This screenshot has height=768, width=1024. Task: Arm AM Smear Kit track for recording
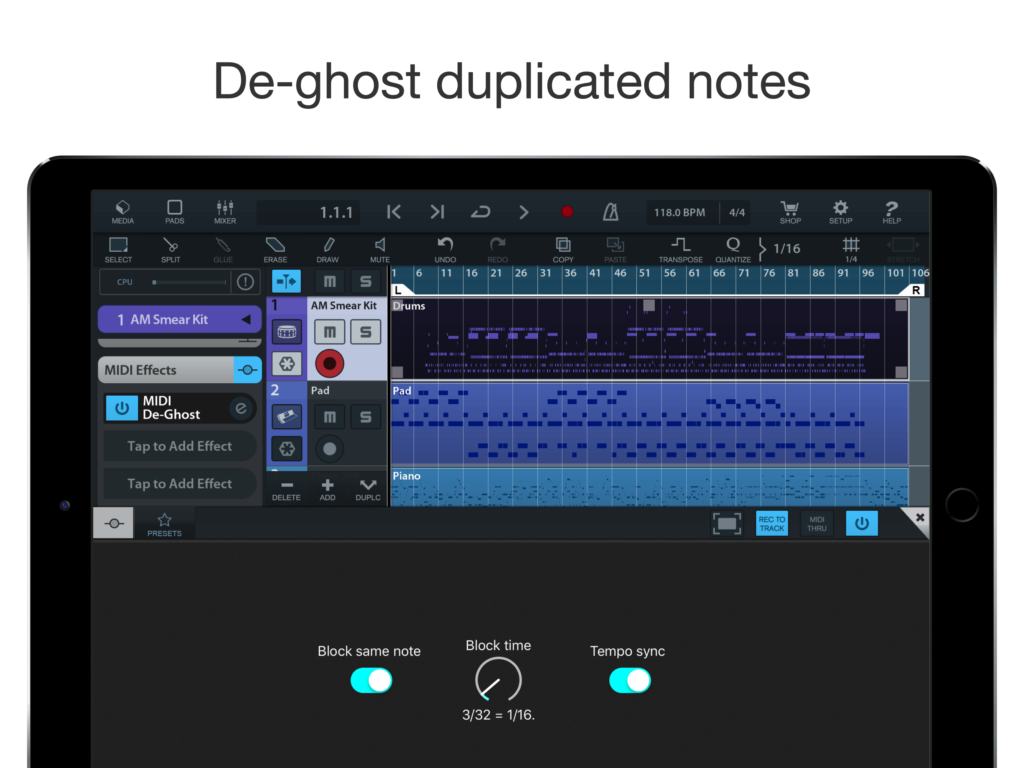330,364
